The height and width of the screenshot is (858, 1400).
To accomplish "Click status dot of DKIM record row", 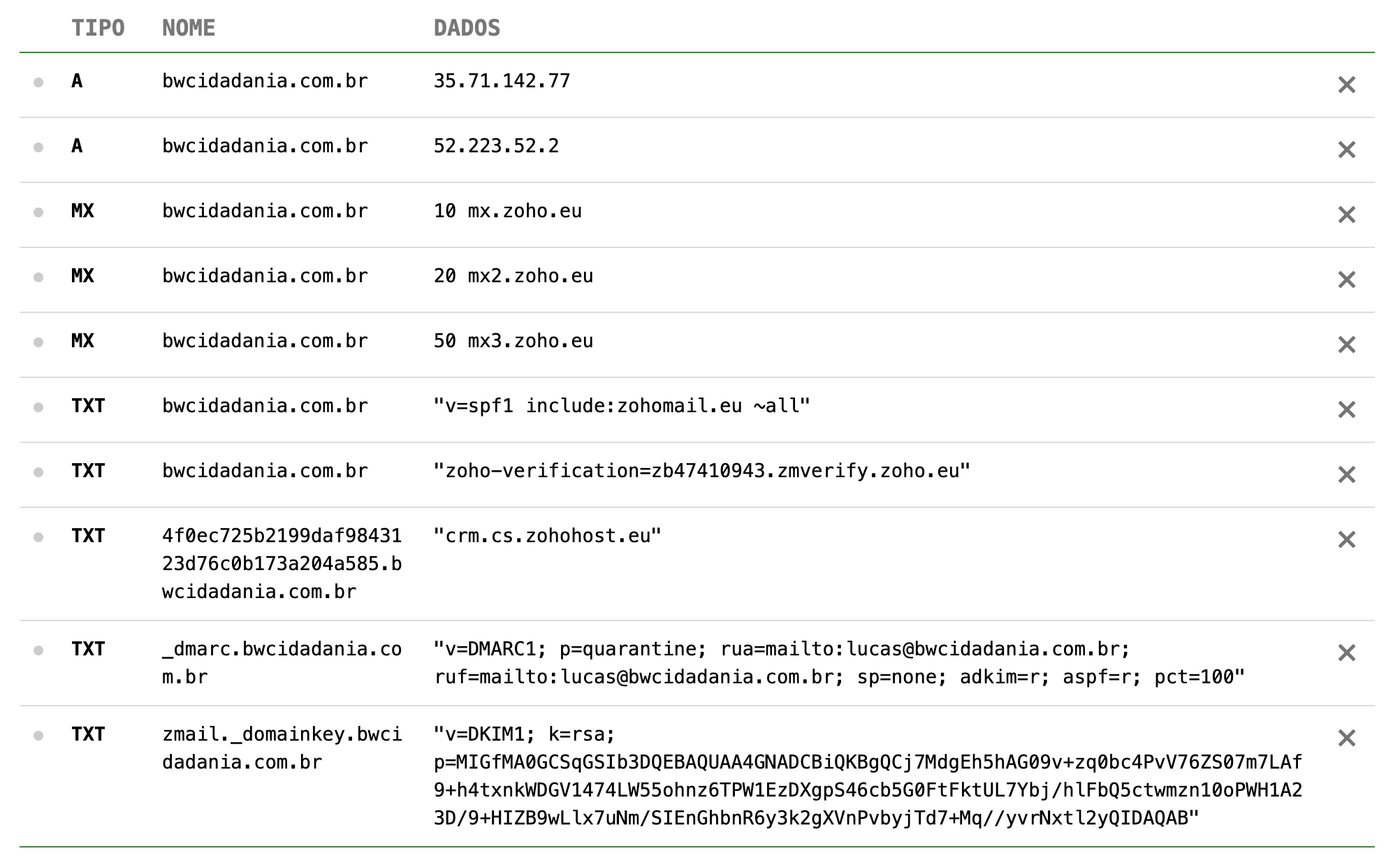I will click(x=38, y=736).
